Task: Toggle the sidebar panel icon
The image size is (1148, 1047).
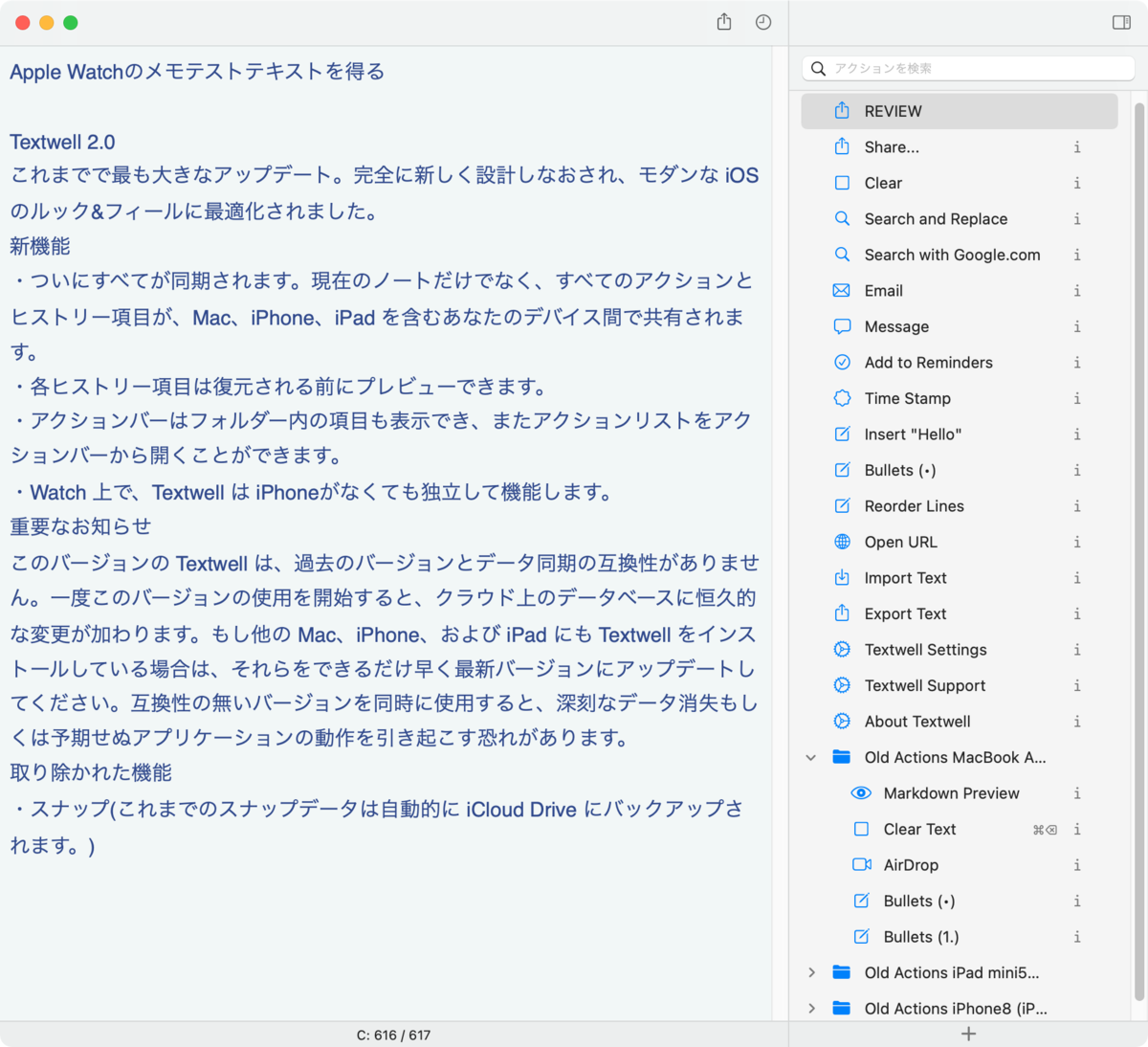Action: tap(1122, 22)
